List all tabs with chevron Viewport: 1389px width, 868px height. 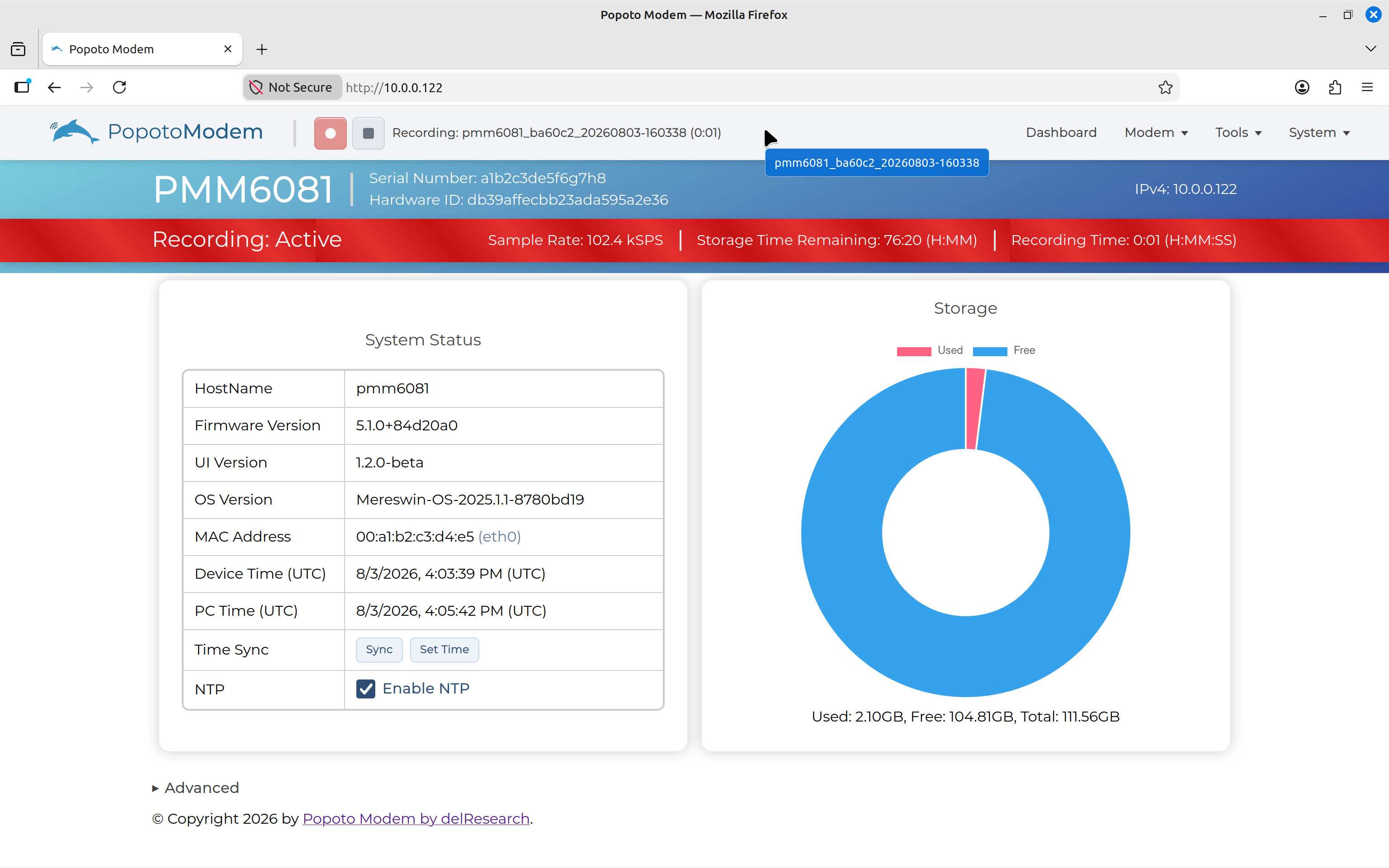[x=1370, y=49]
